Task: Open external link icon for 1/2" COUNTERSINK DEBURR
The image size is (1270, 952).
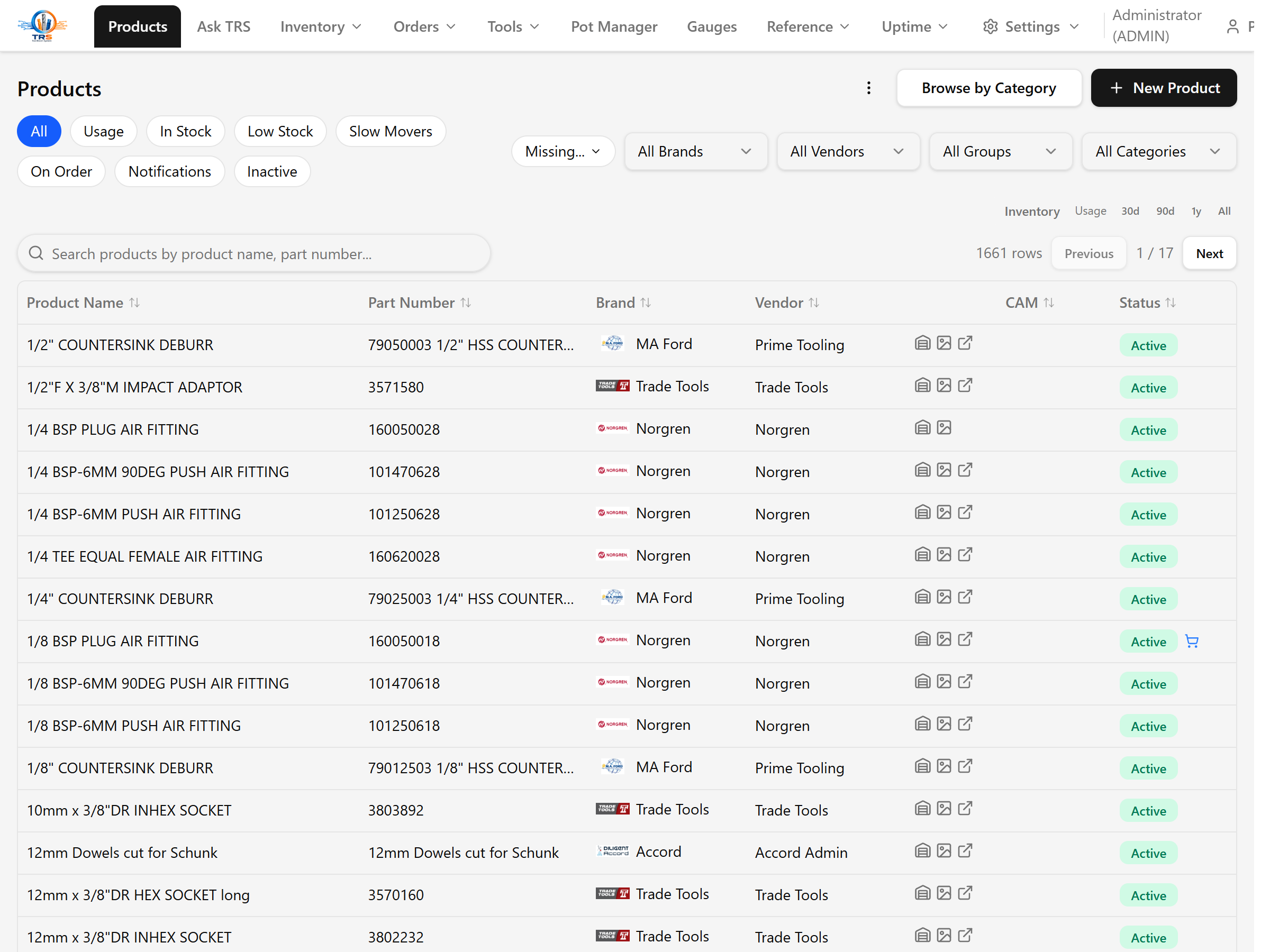Action: [965, 343]
